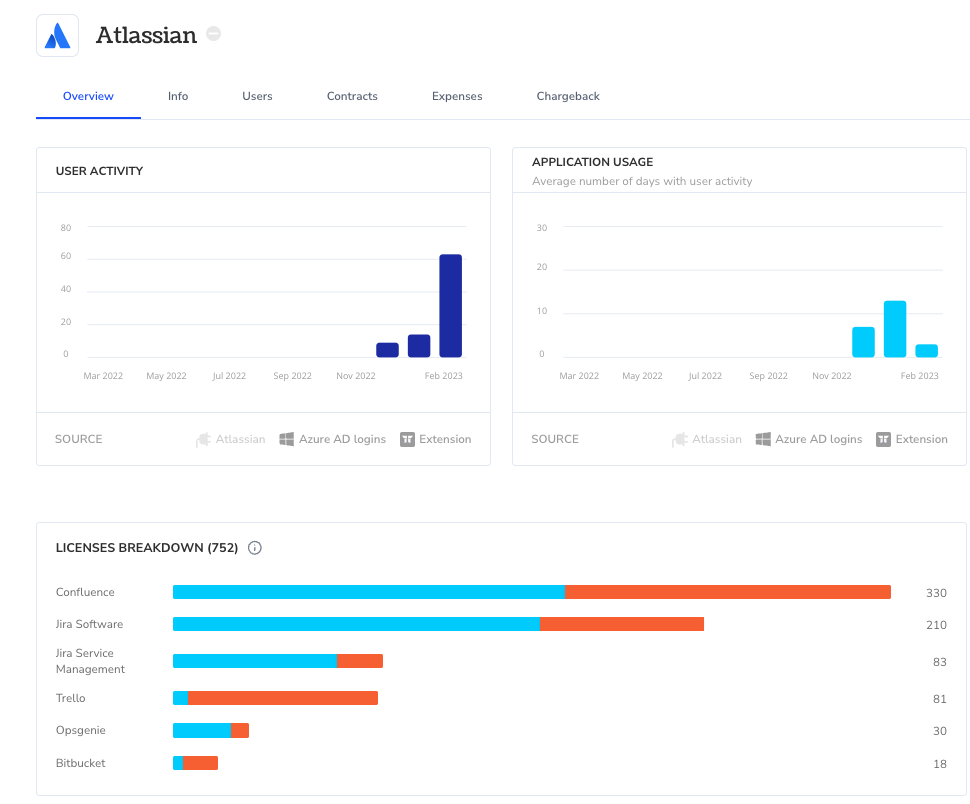
Task: Click Confluence blue bar segment
Action: pyautogui.click(x=369, y=592)
